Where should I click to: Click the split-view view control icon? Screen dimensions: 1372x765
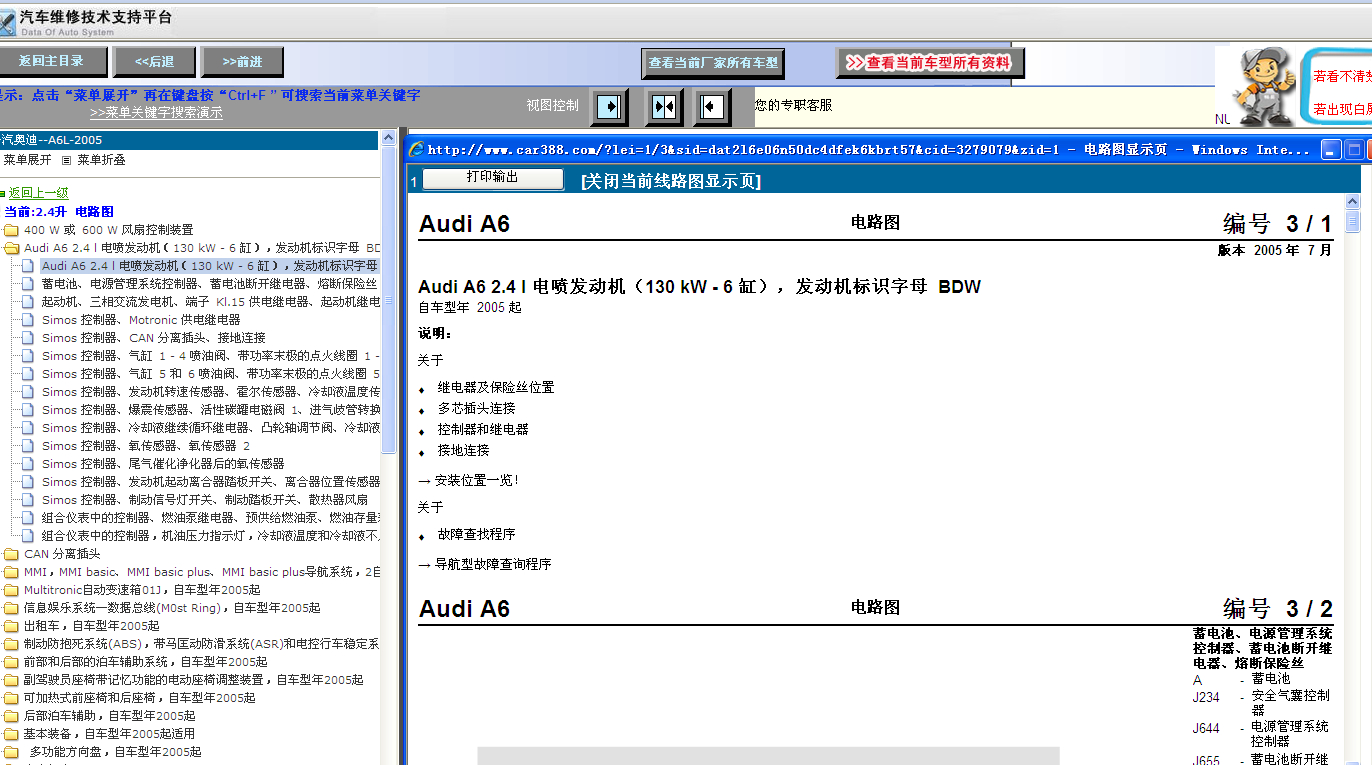tap(664, 106)
